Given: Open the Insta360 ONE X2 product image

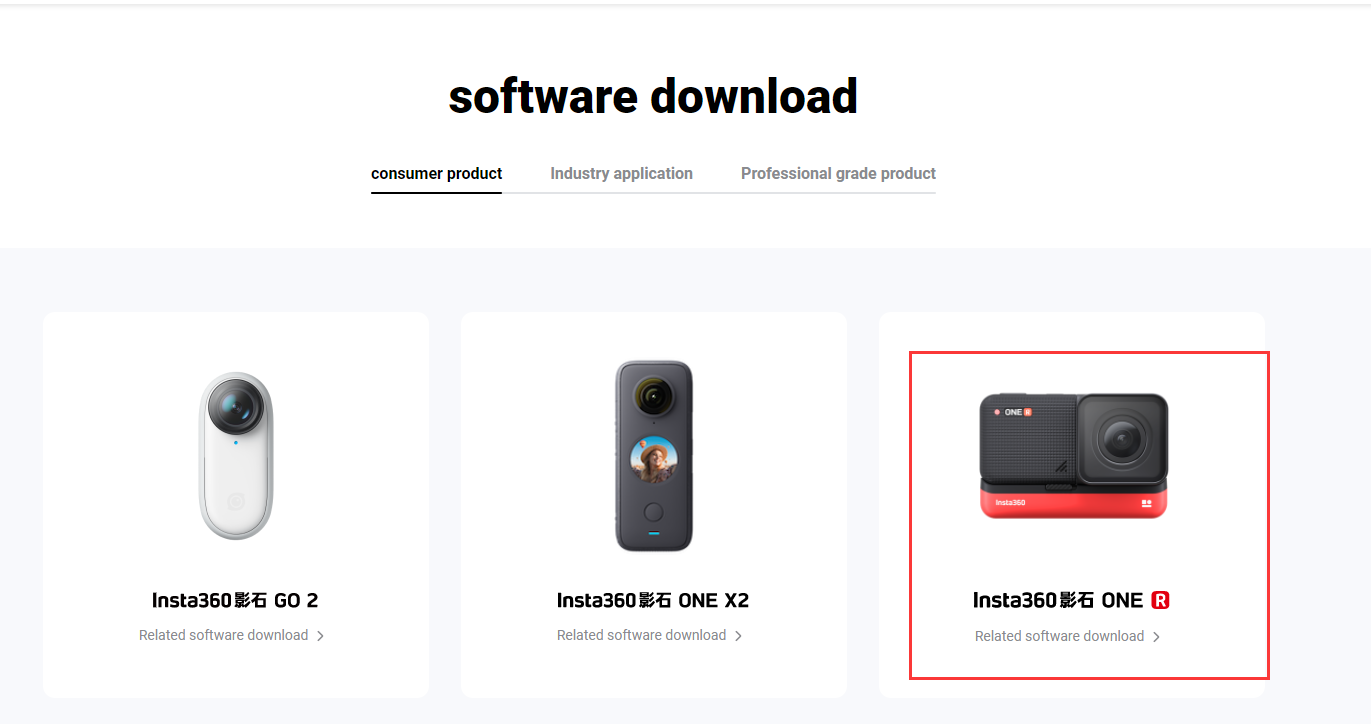Looking at the screenshot, I should [x=654, y=456].
